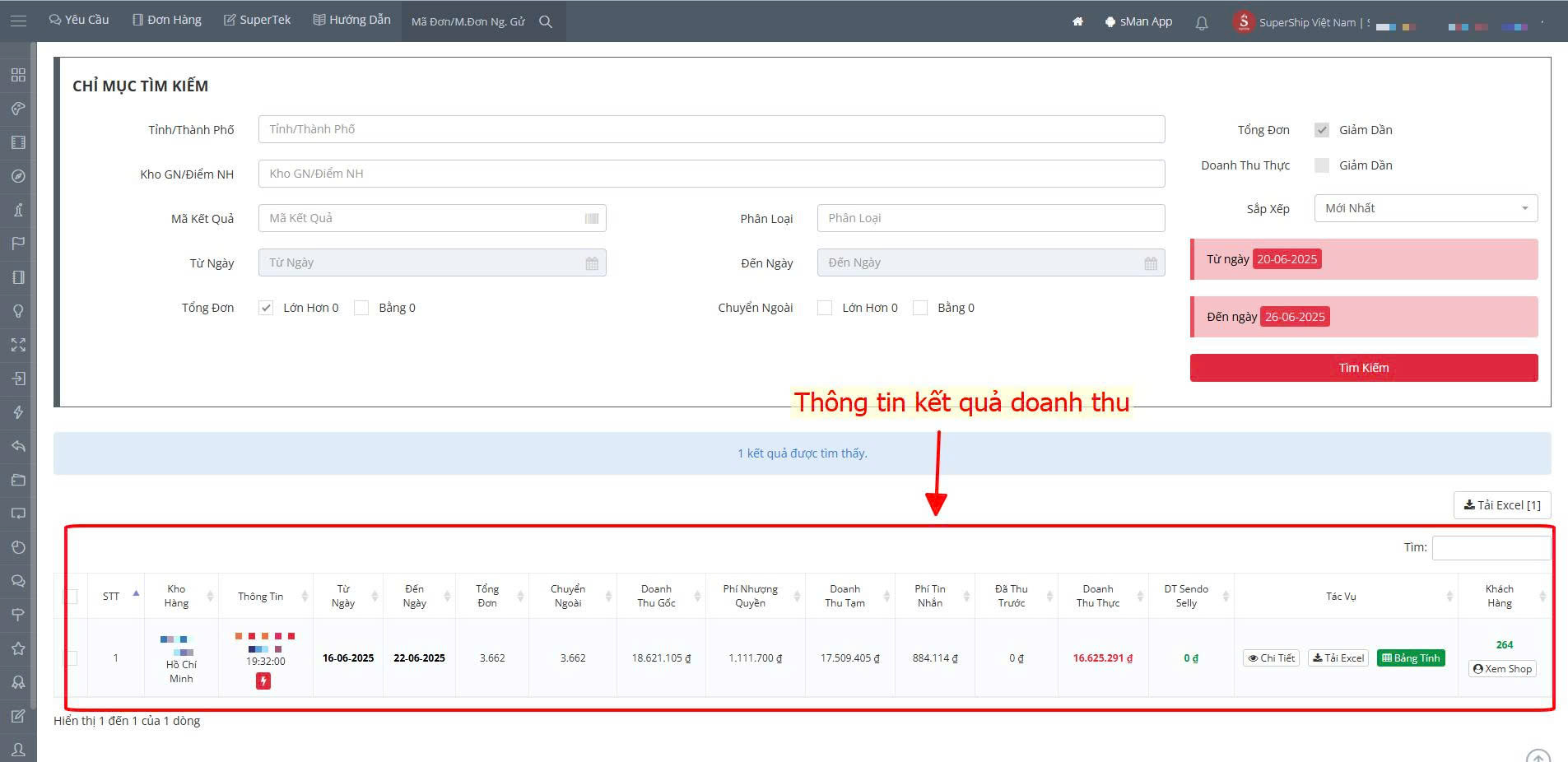Screen dimensions: 1568x762
Task: Click the chat bubbles icon in the sidebar
Action: tap(18, 581)
